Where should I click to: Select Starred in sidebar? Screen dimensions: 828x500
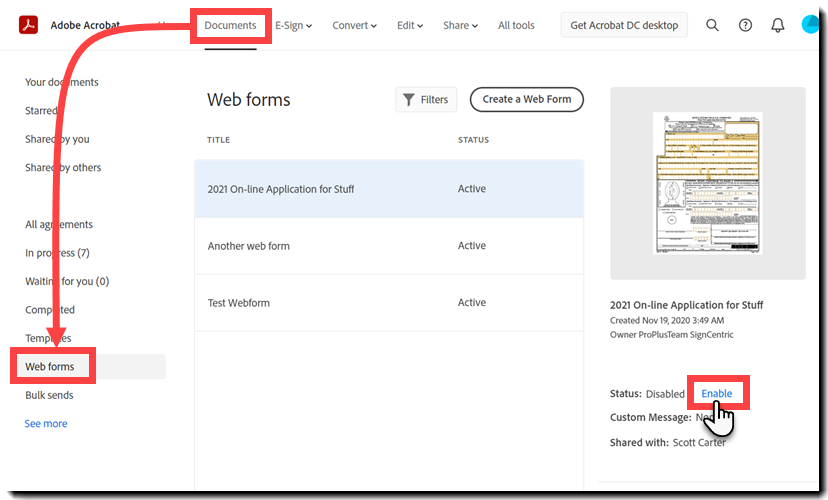coord(41,110)
